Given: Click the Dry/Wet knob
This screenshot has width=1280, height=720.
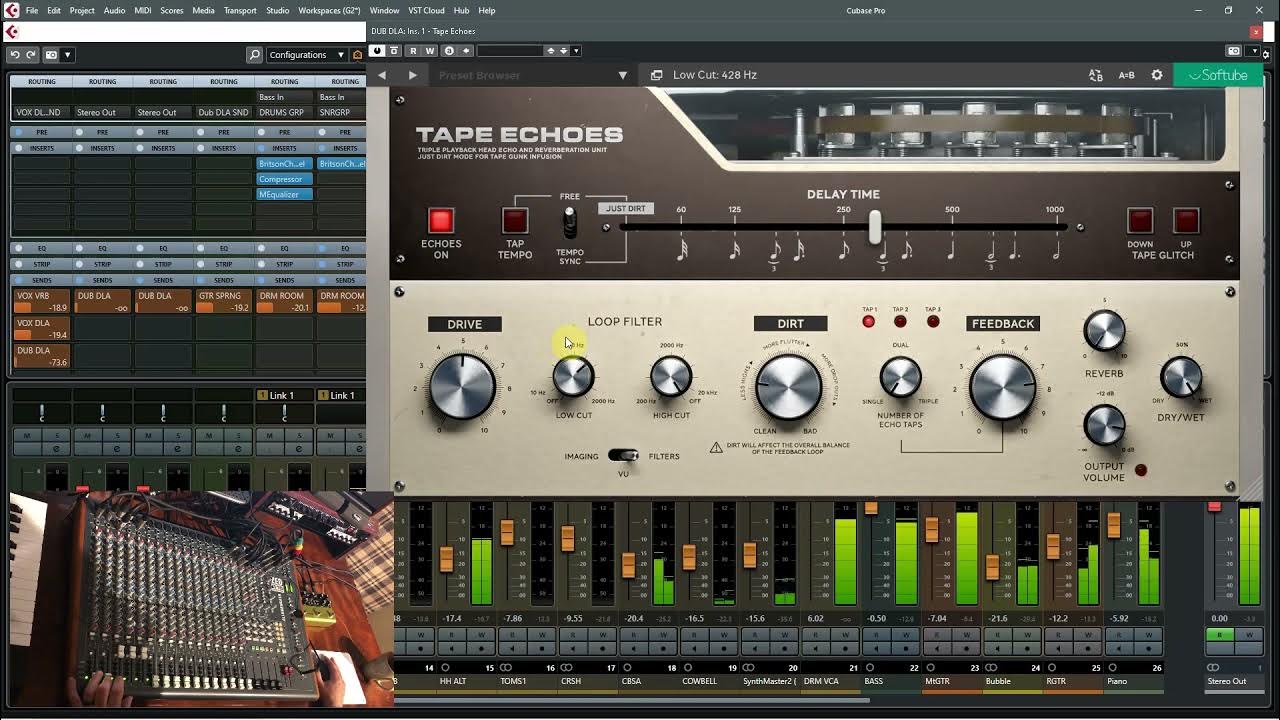Looking at the screenshot, I should 1181,377.
